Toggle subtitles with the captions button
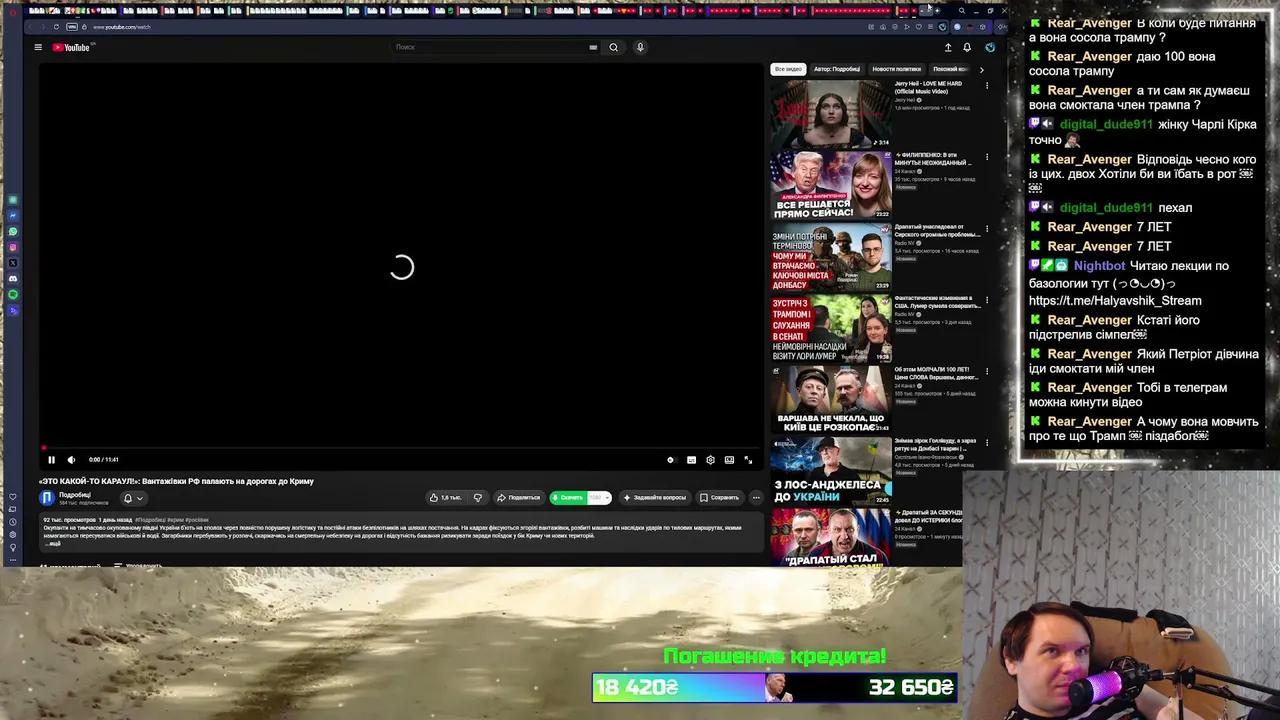 (x=691, y=460)
